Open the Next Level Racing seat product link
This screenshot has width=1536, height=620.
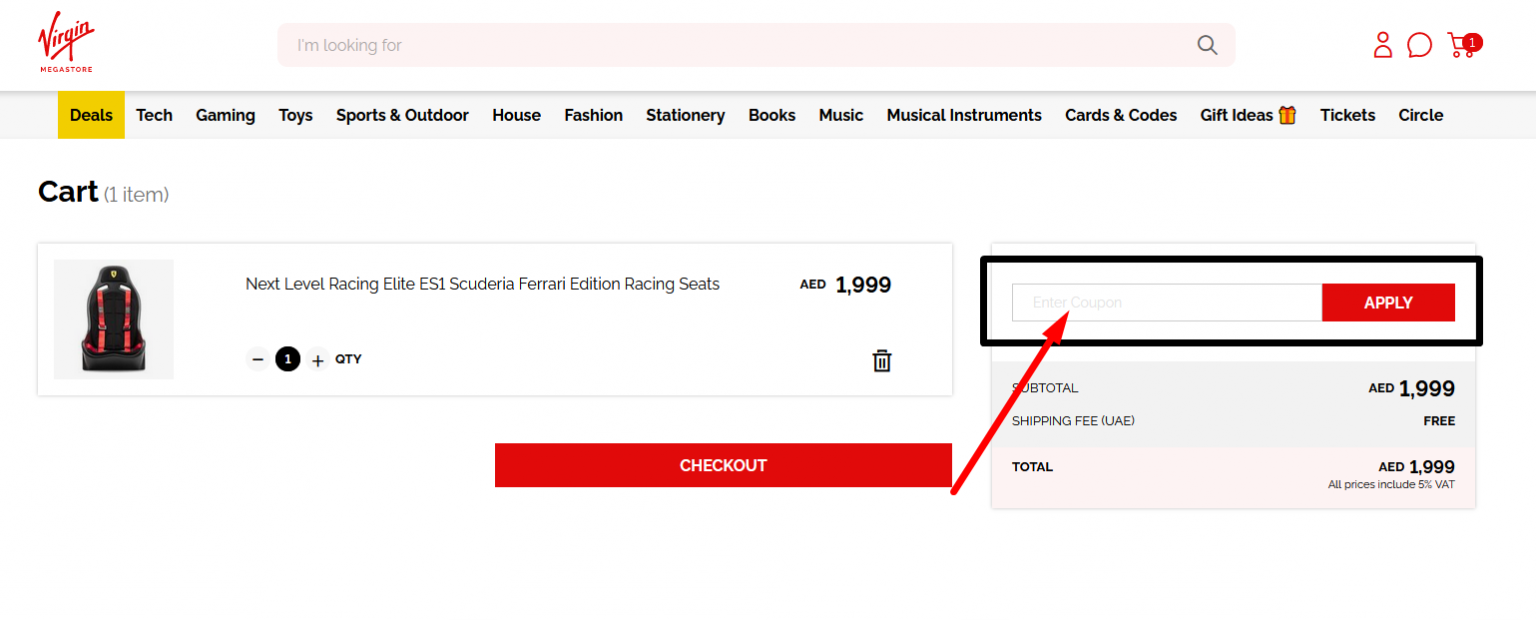482,283
